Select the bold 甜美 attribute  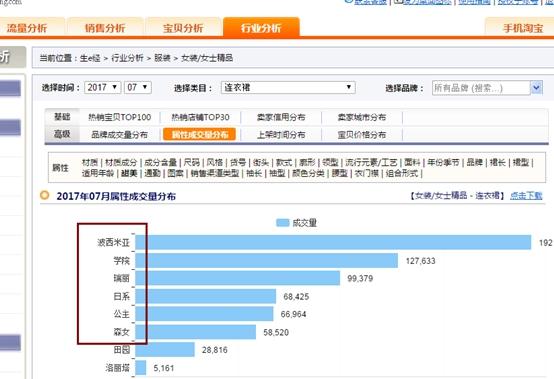click(x=129, y=173)
